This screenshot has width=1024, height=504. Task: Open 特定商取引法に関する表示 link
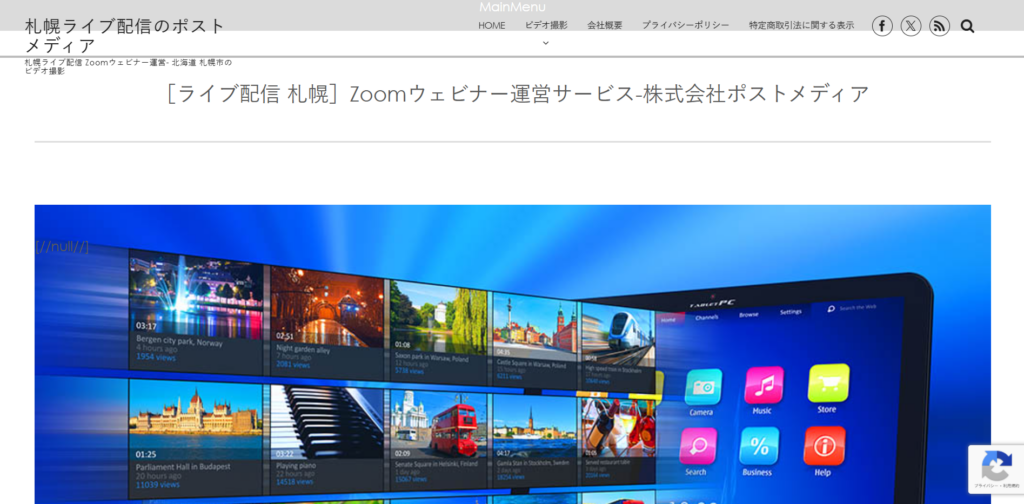(801, 25)
